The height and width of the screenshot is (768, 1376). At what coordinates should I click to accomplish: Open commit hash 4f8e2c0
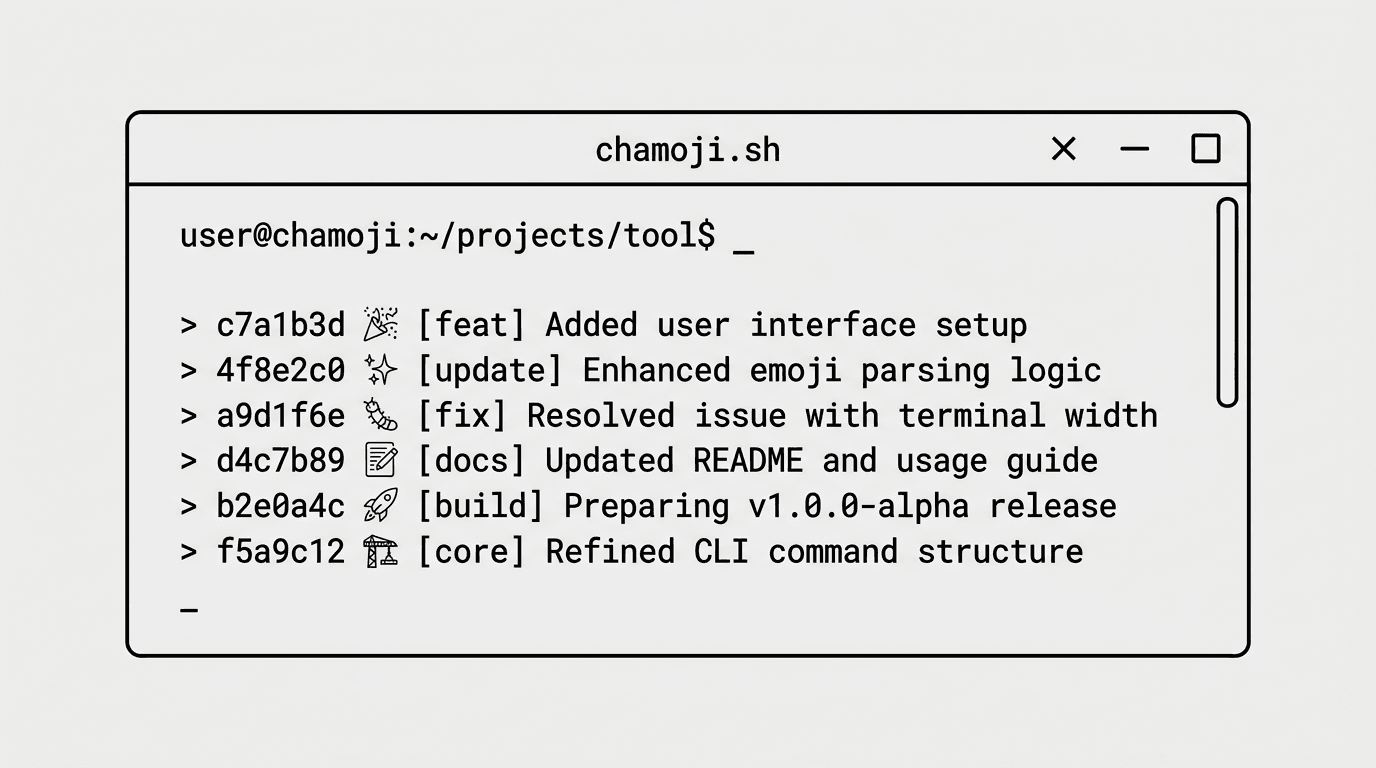[280, 370]
